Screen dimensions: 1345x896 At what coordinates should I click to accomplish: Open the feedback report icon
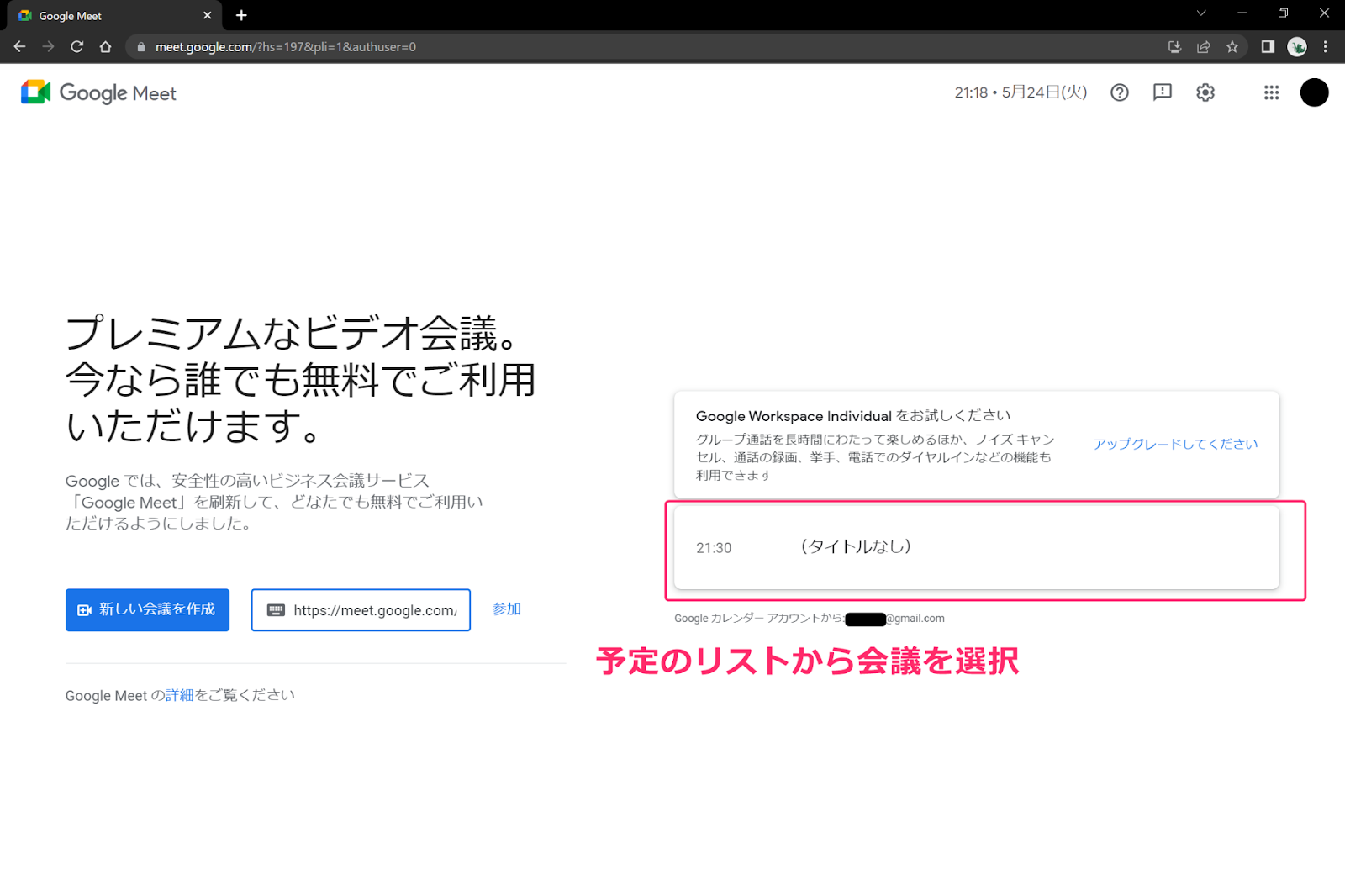pos(1163,92)
